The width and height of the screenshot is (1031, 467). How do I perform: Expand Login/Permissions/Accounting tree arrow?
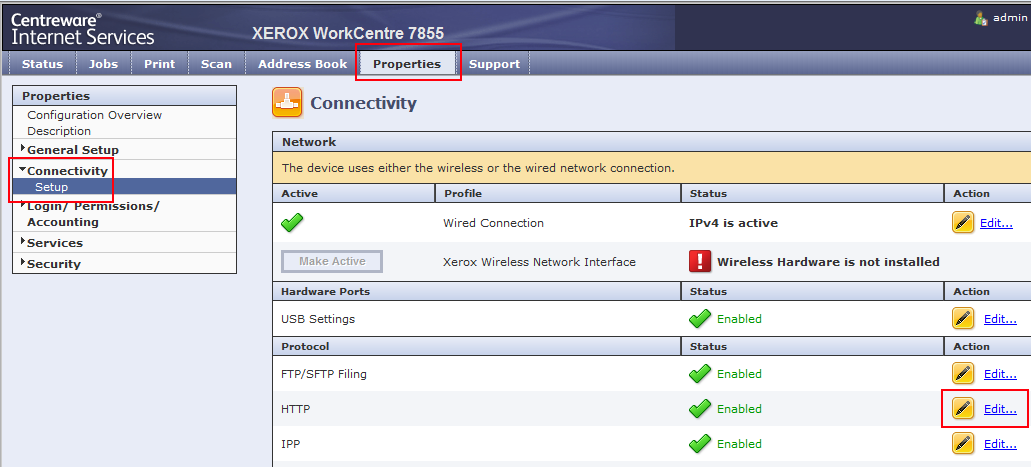point(23,205)
